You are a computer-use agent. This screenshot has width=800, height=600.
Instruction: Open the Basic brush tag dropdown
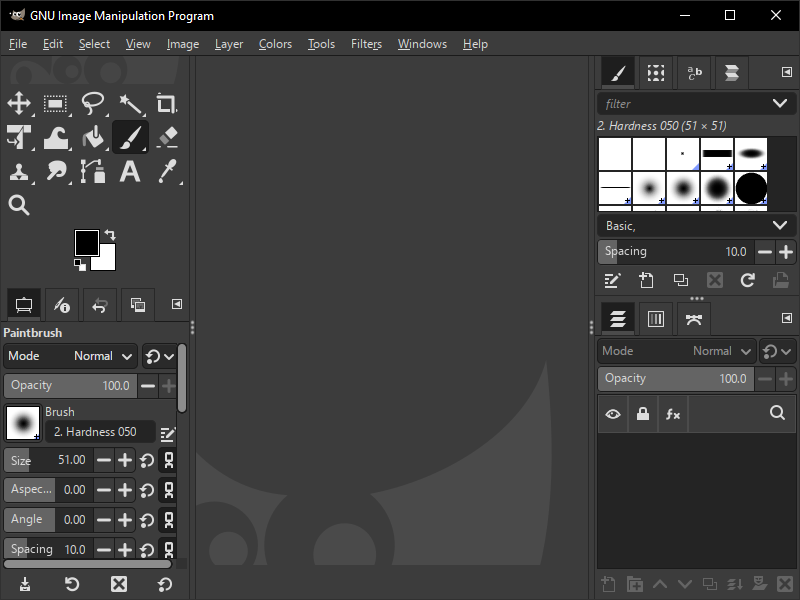(779, 226)
